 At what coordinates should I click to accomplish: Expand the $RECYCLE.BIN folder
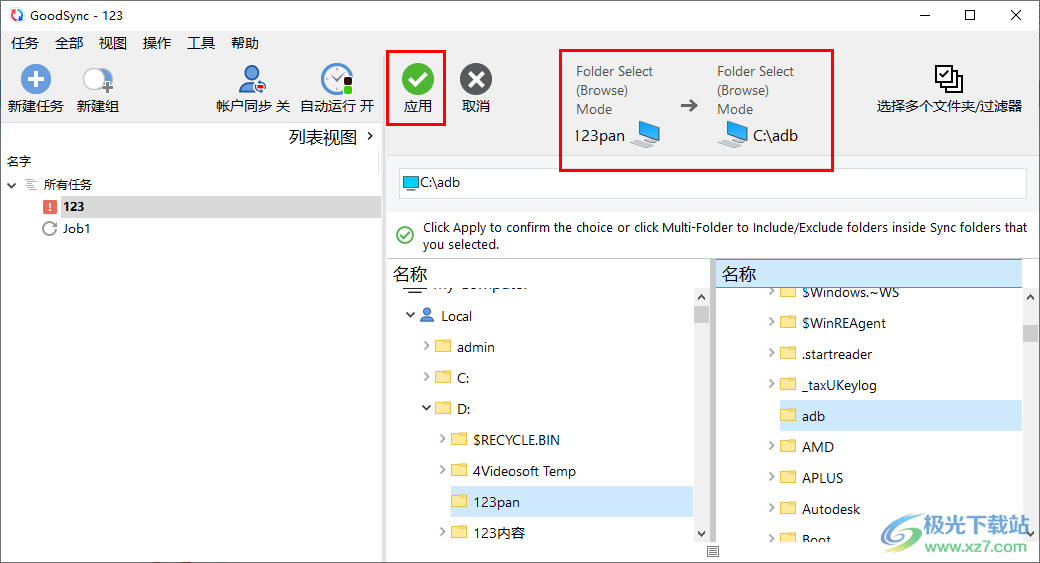point(442,438)
